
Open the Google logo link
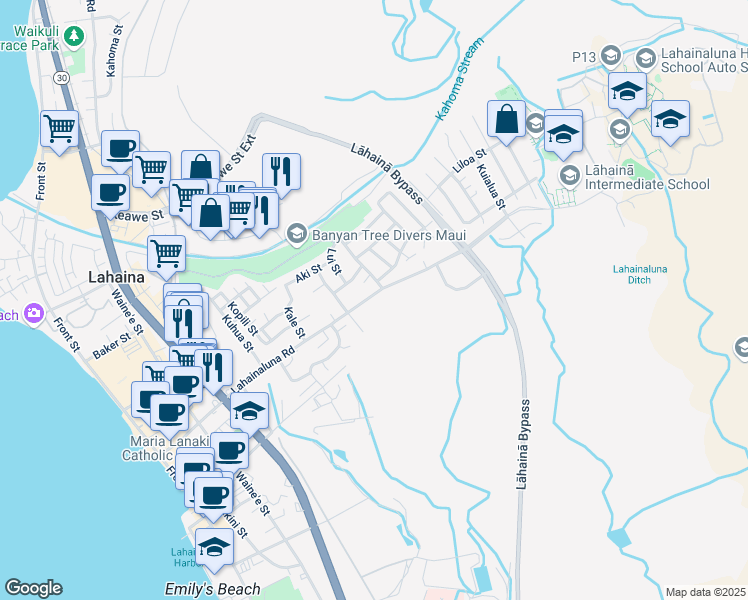(33, 588)
